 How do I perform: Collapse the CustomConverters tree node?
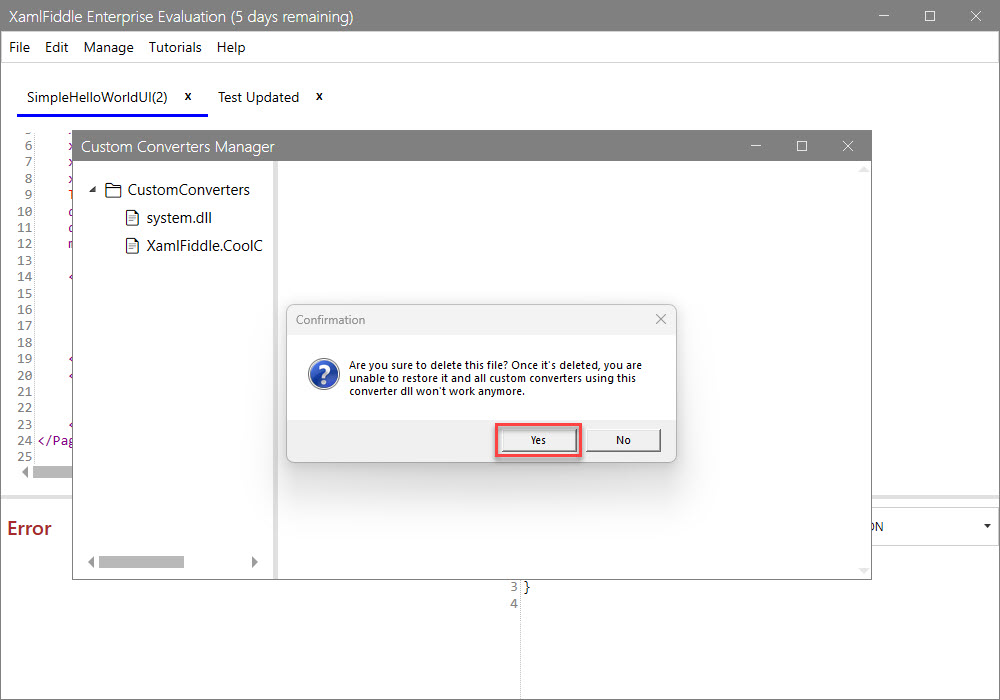click(92, 189)
